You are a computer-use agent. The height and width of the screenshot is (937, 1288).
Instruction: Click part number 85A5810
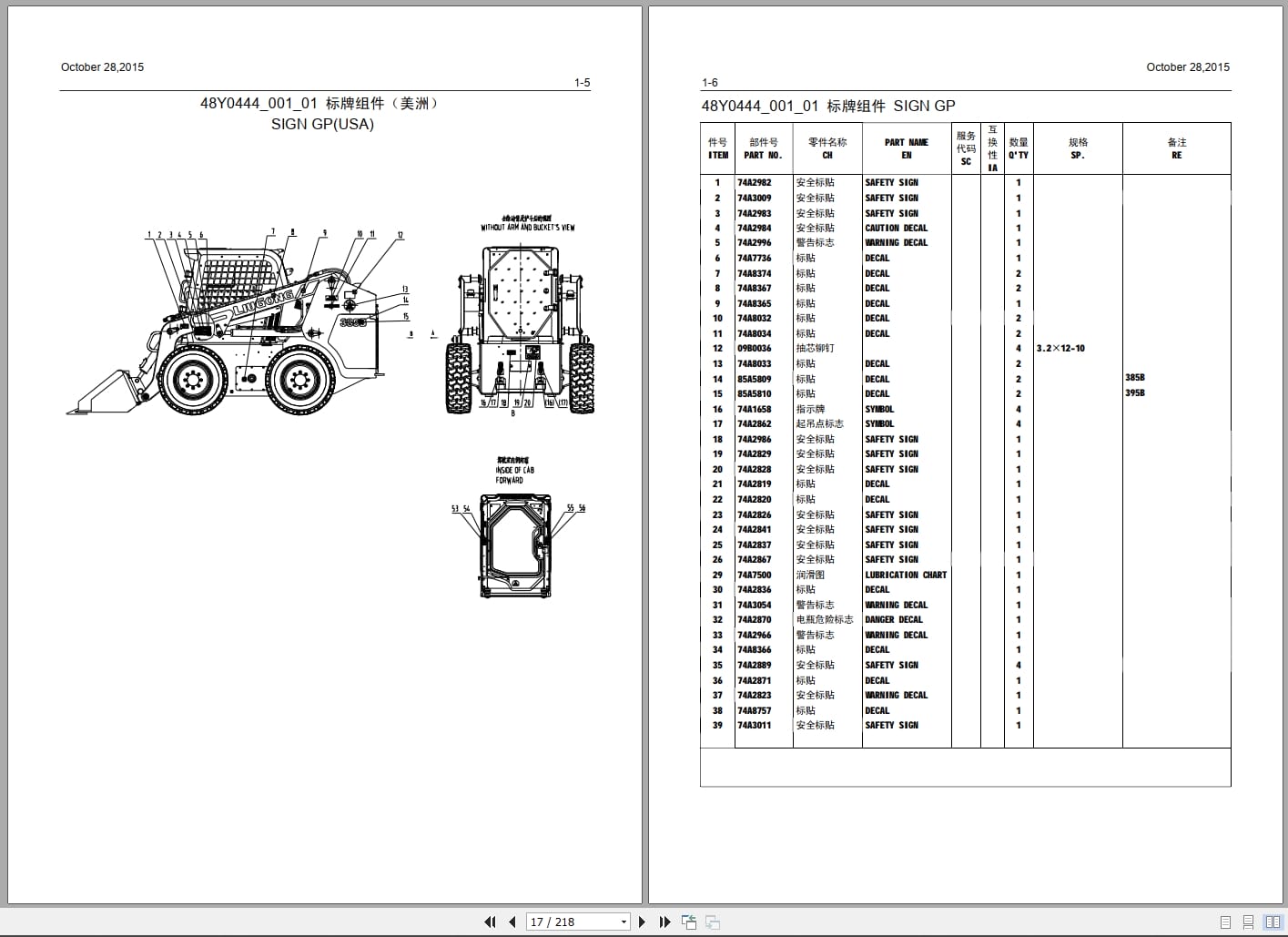(754, 394)
